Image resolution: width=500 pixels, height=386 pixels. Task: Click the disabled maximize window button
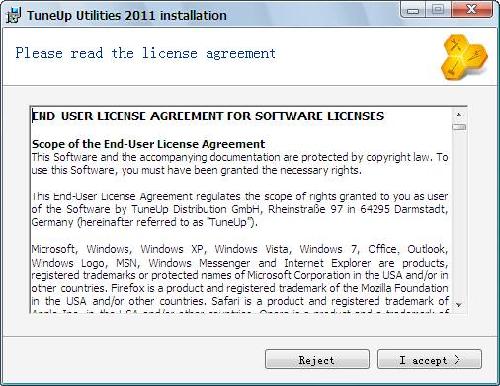pyautogui.click(x=438, y=10)
